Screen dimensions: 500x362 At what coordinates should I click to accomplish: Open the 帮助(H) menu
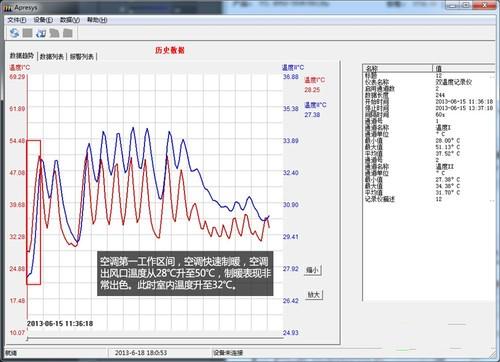(97, 20)
